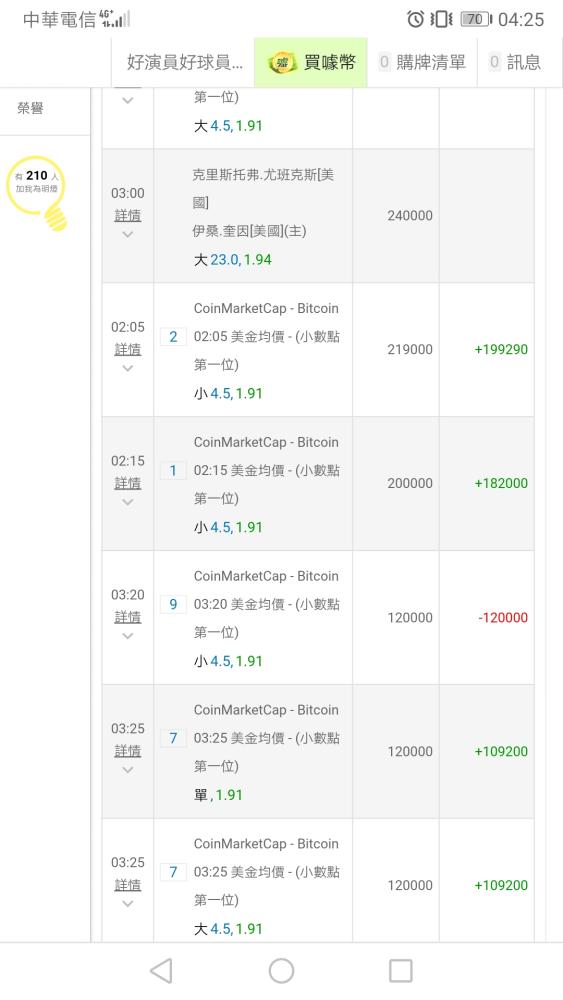Select the 榮譽 sidebar item
This screenshot has width=563, height=1000.
coord(30,108)
